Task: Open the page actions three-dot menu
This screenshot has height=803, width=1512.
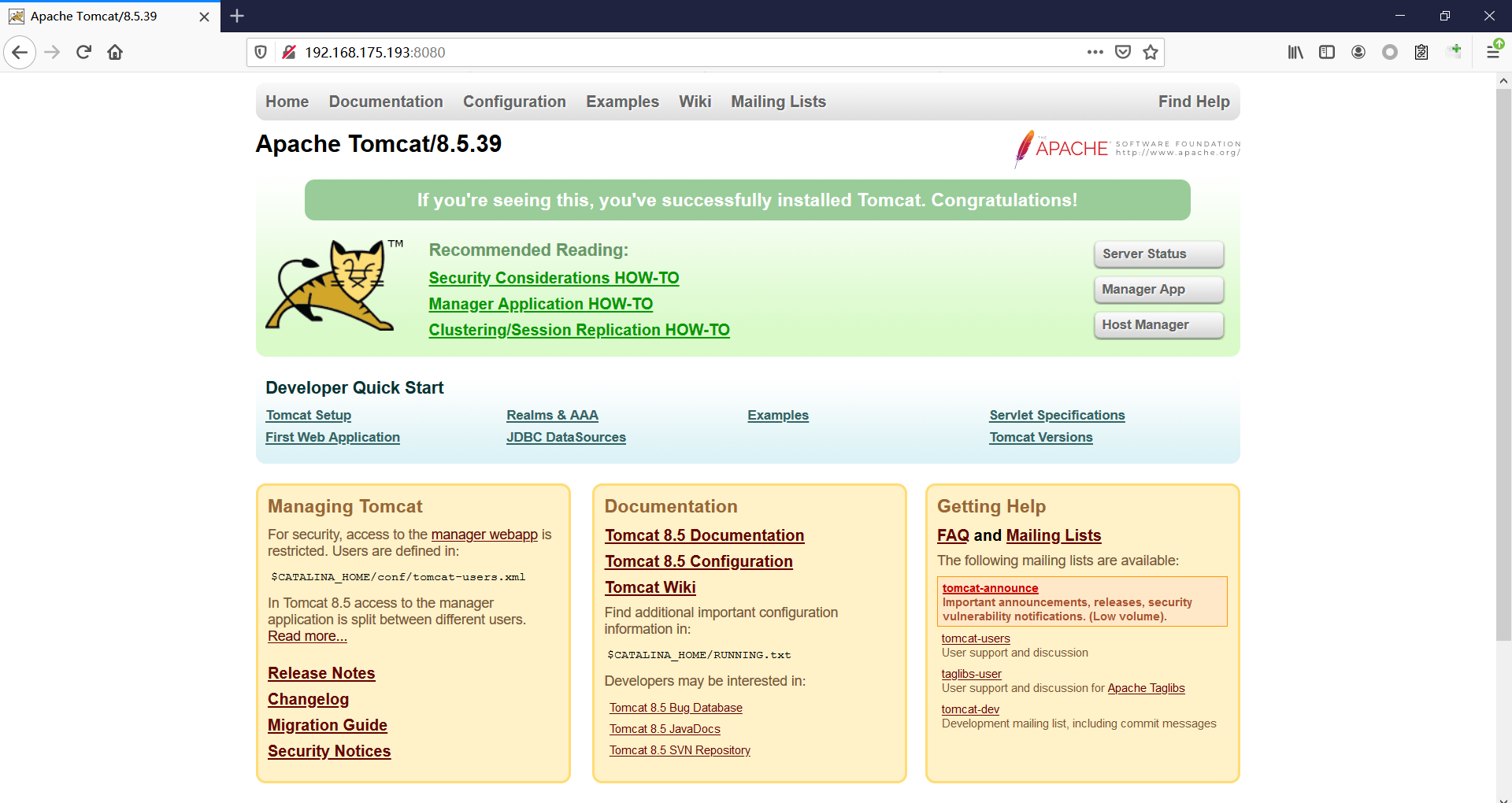Action: pyautogui.click(x=1095, y=53)
